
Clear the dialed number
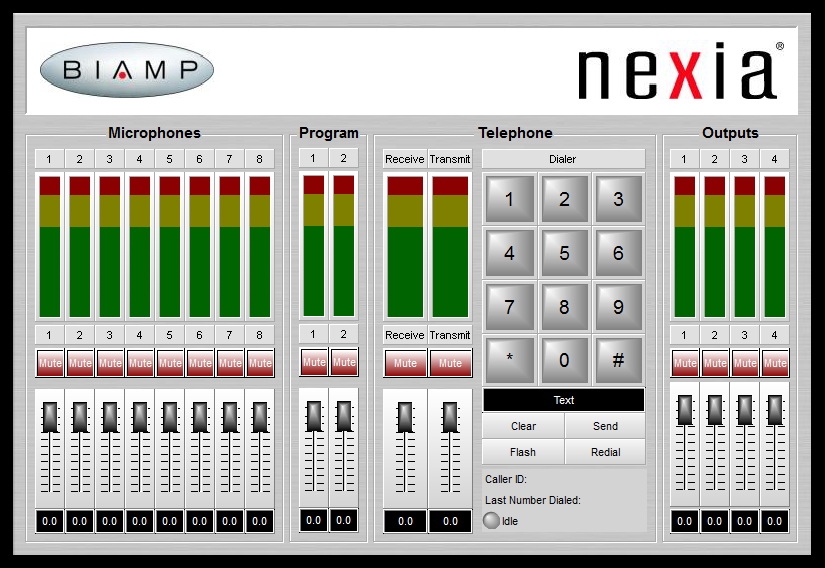(x=523, y=426)
